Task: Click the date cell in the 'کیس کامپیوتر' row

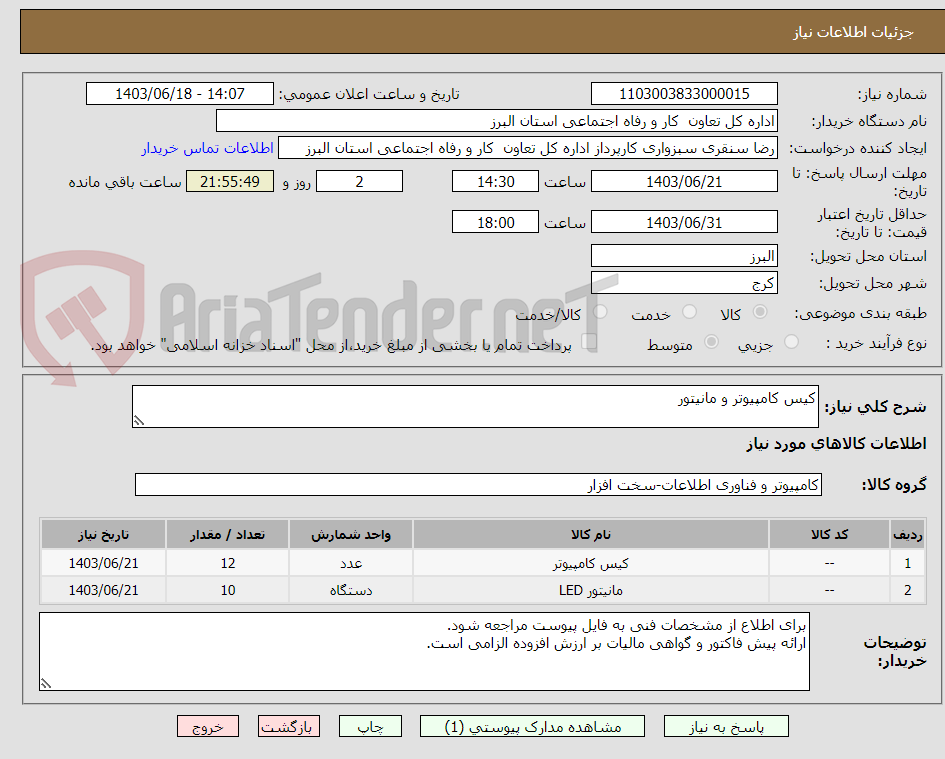Action: click(103, 563)
